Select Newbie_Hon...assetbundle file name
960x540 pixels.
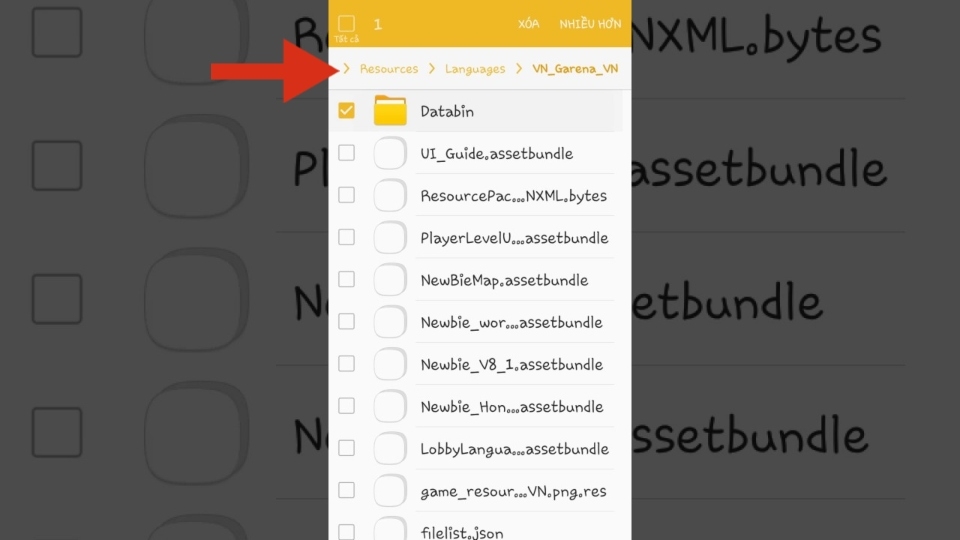point(512,407)
